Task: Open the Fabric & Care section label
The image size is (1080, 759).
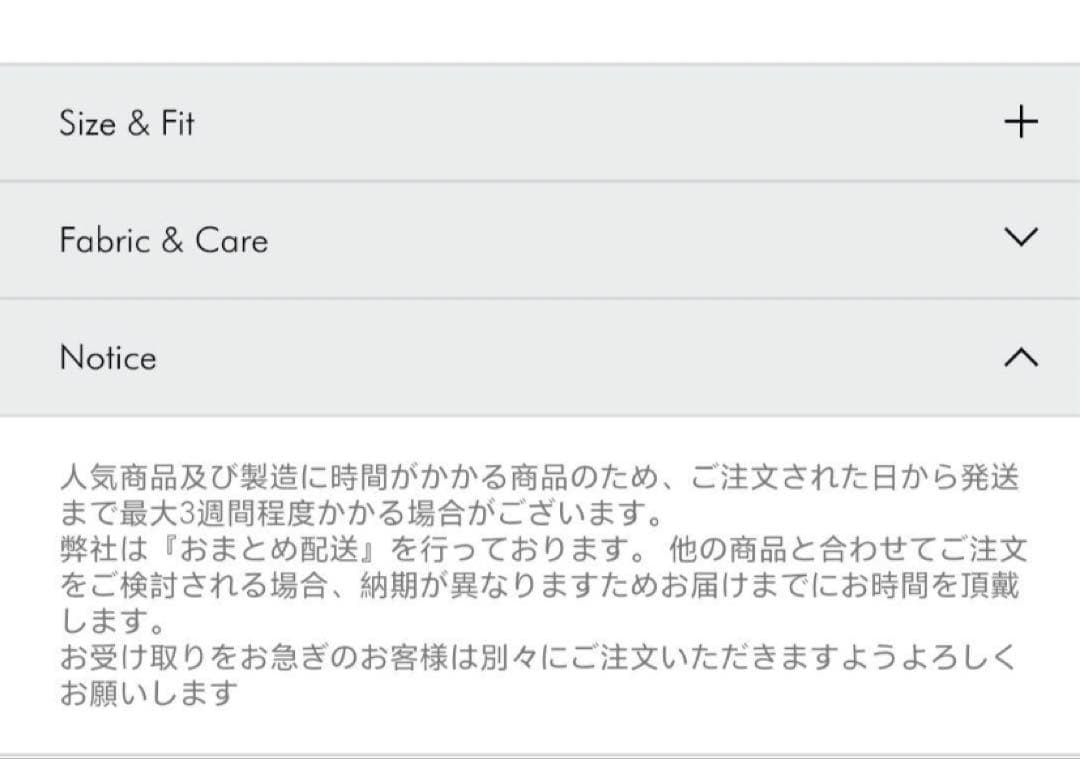Action: tap(164, 240)
